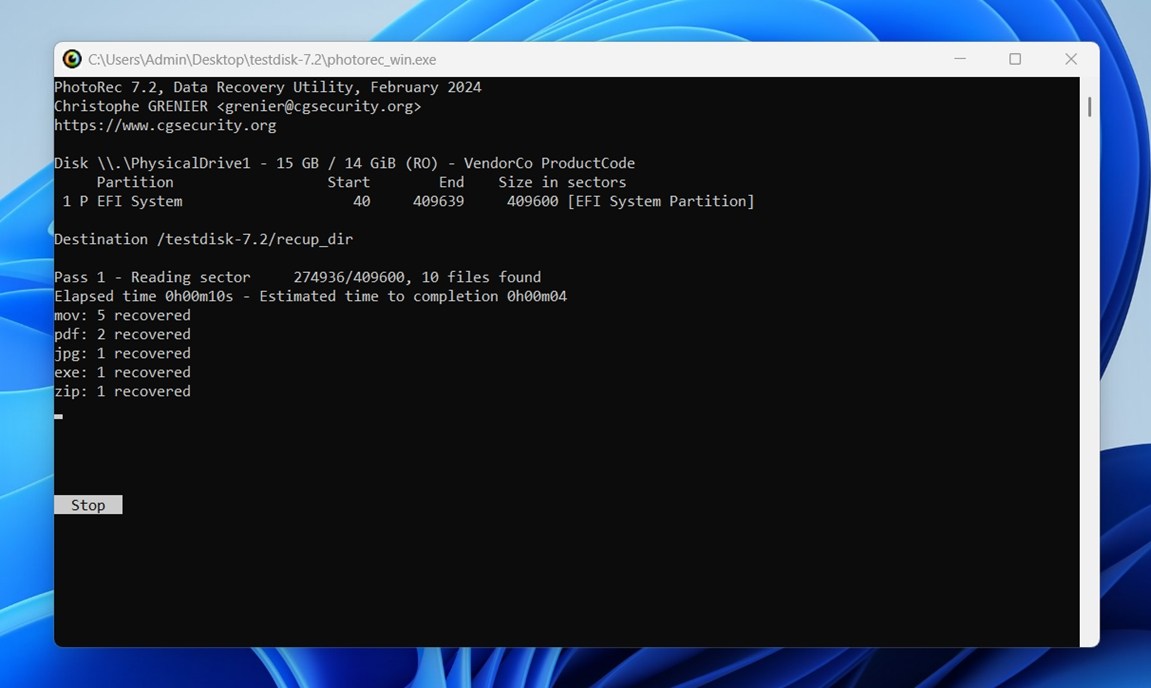Close the photorec_win.exe window
This screenshot has width=1151, height=688.
1070,59
